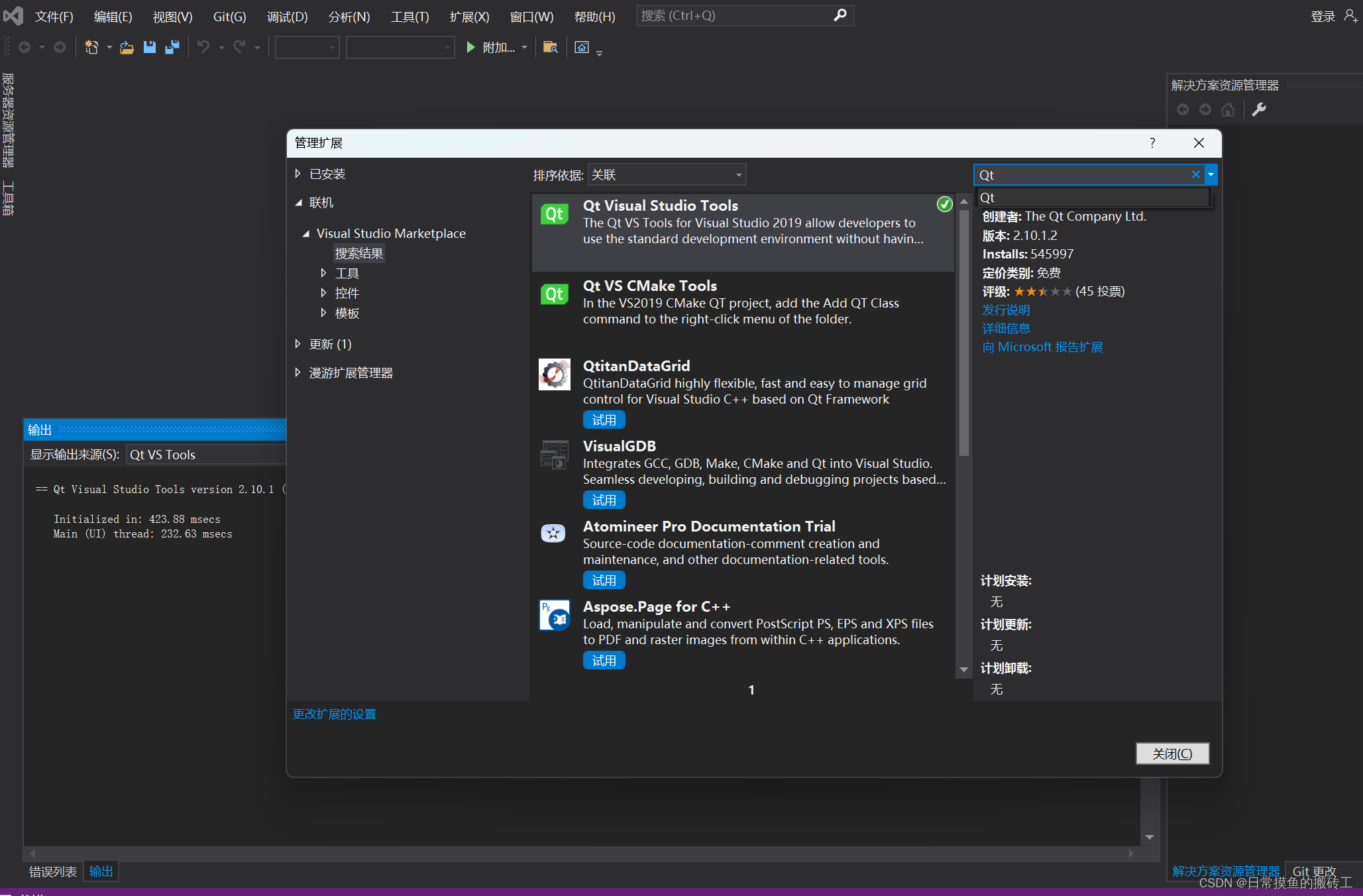The width and height of the screenshot is (1363, 896).
Task: Click the help question mark in dialog
Action: pyautogui.click(x=1152, y=143)
